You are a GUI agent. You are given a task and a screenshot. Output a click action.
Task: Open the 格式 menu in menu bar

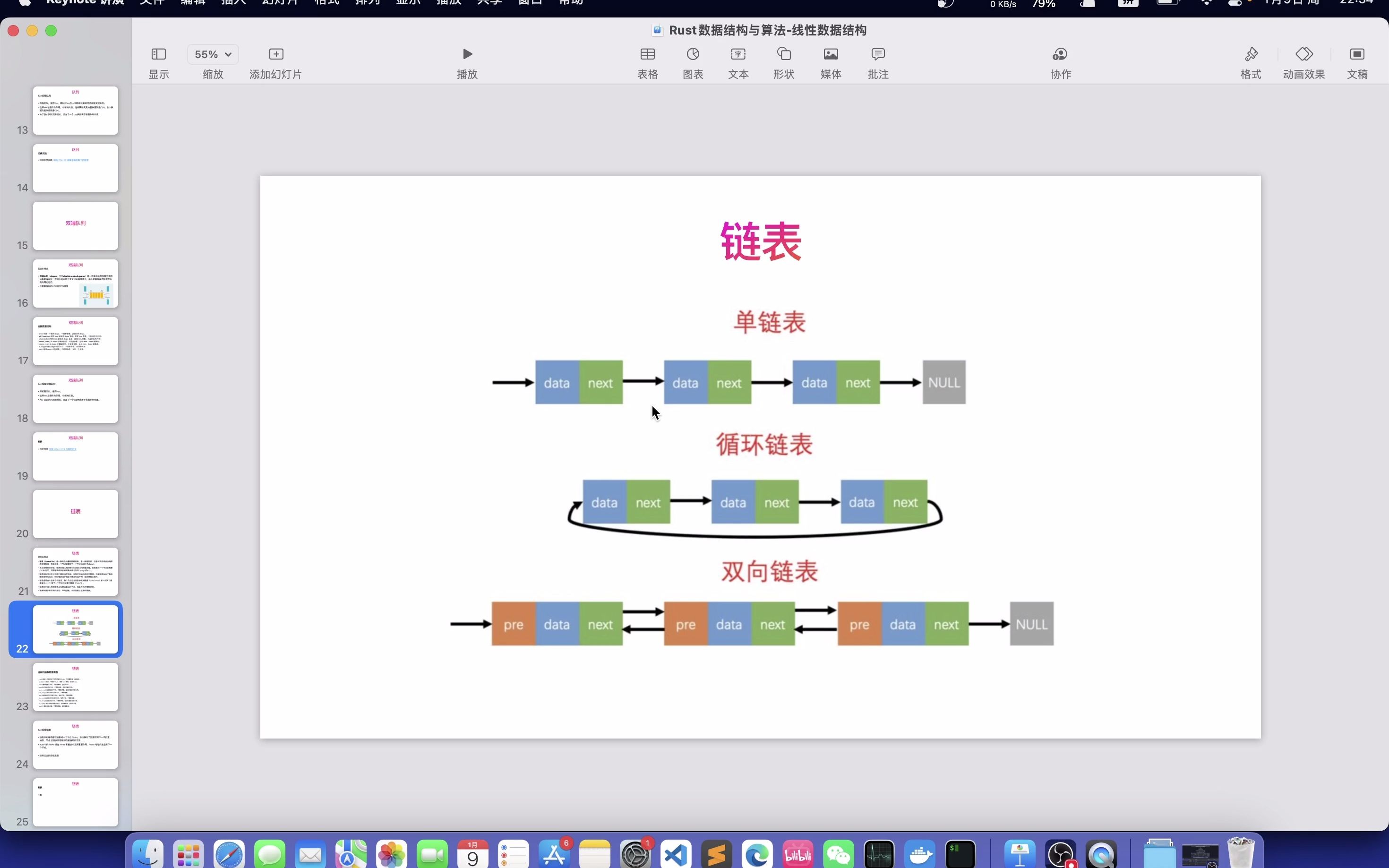coord(326,2)
